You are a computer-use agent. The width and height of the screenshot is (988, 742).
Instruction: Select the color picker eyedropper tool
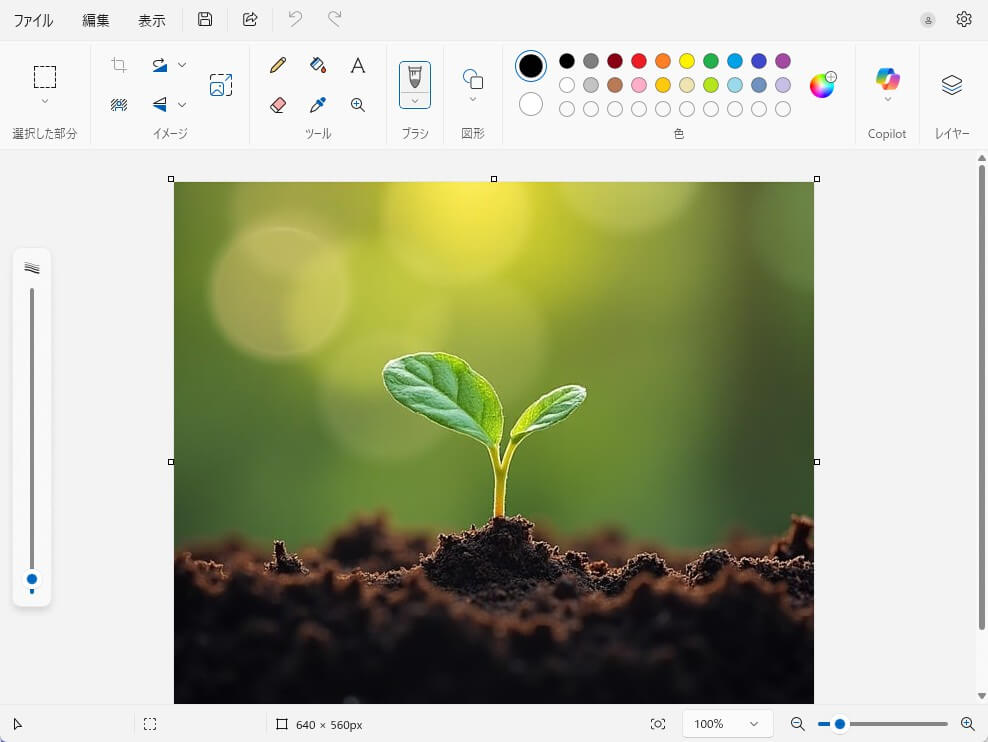click(x=318, y=105)
